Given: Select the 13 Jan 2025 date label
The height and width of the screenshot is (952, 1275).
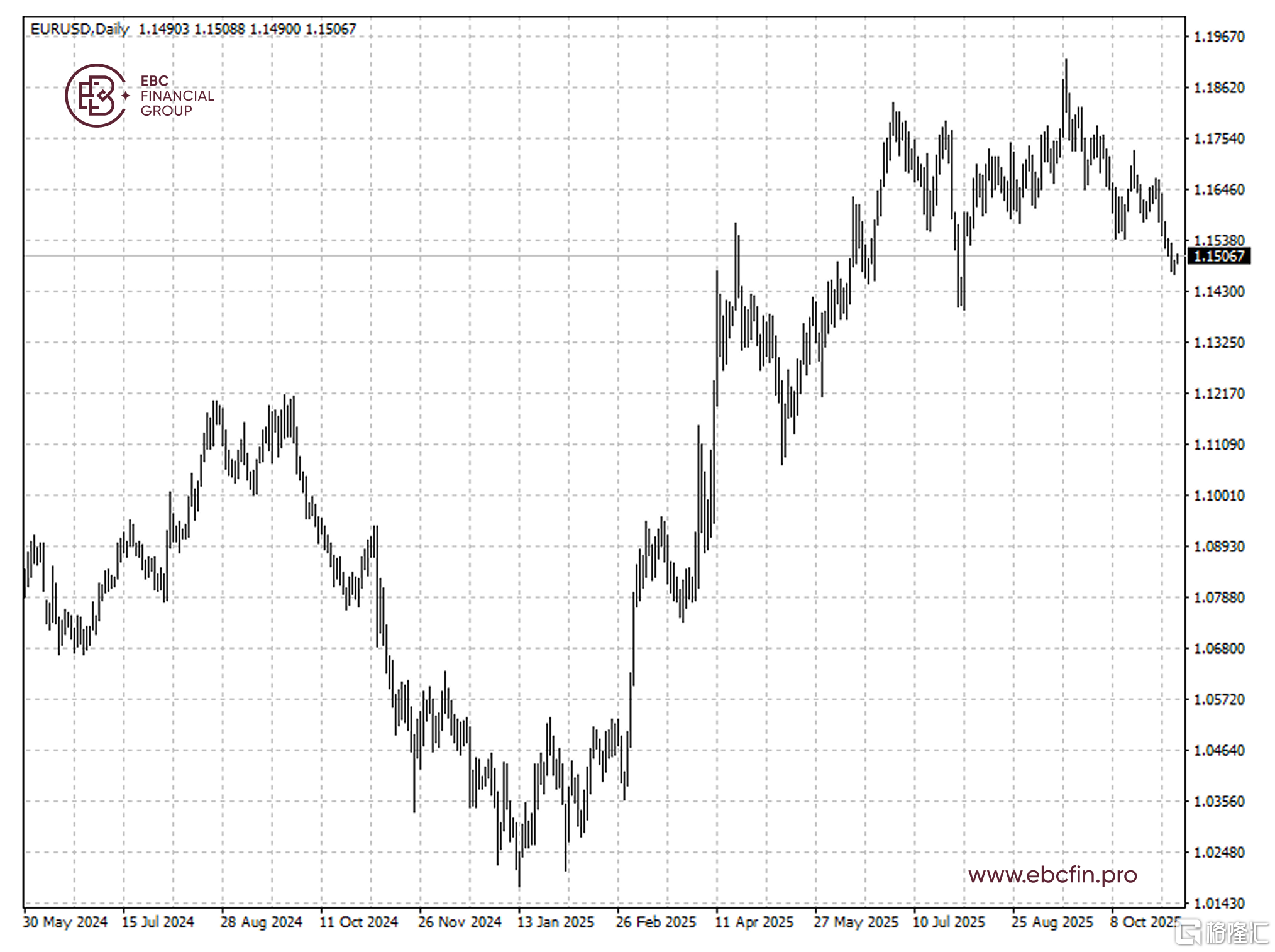Looking at the screenshot, I should coord(556,922).
